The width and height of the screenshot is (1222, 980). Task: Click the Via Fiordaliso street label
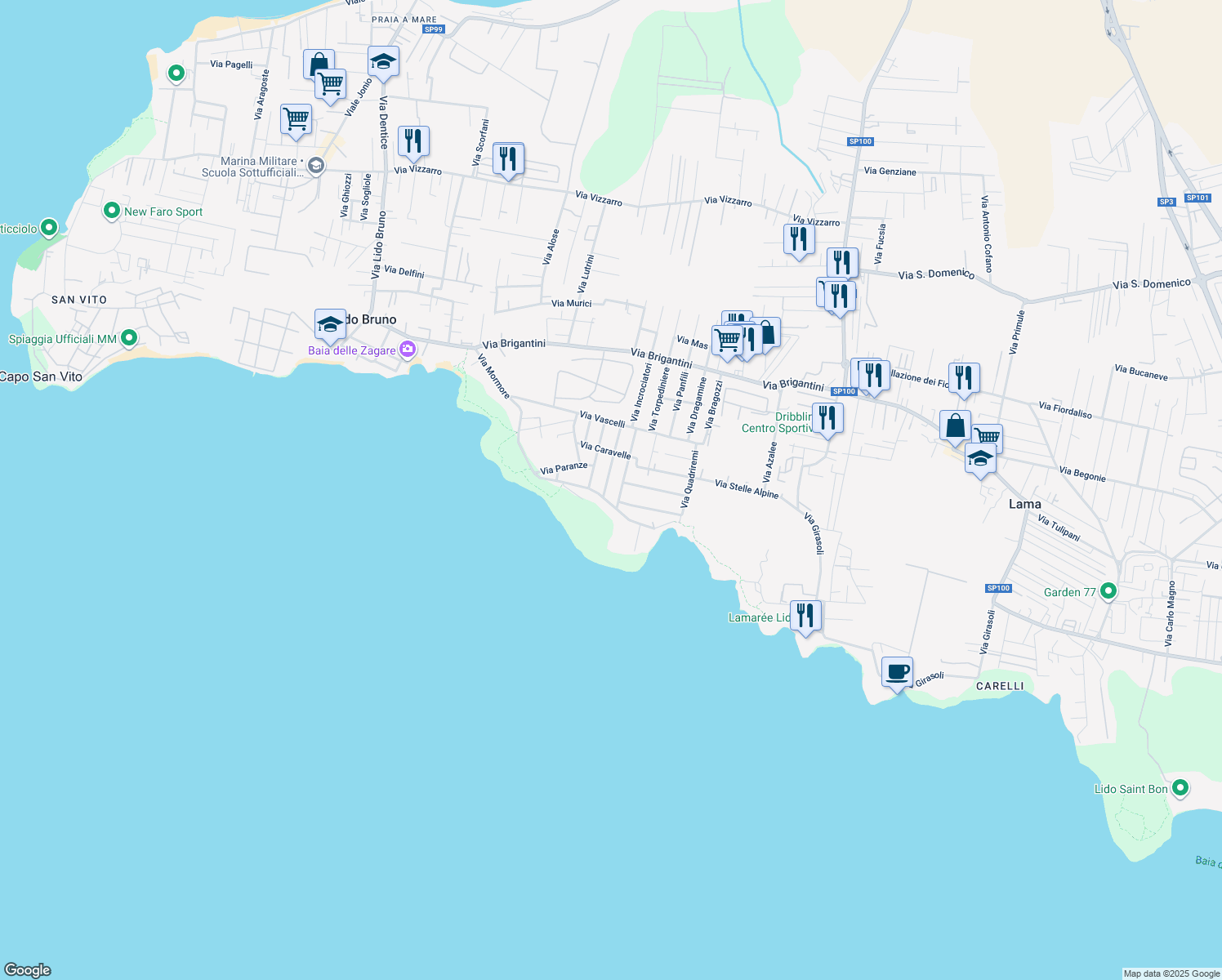click(x=1065, y=410)
